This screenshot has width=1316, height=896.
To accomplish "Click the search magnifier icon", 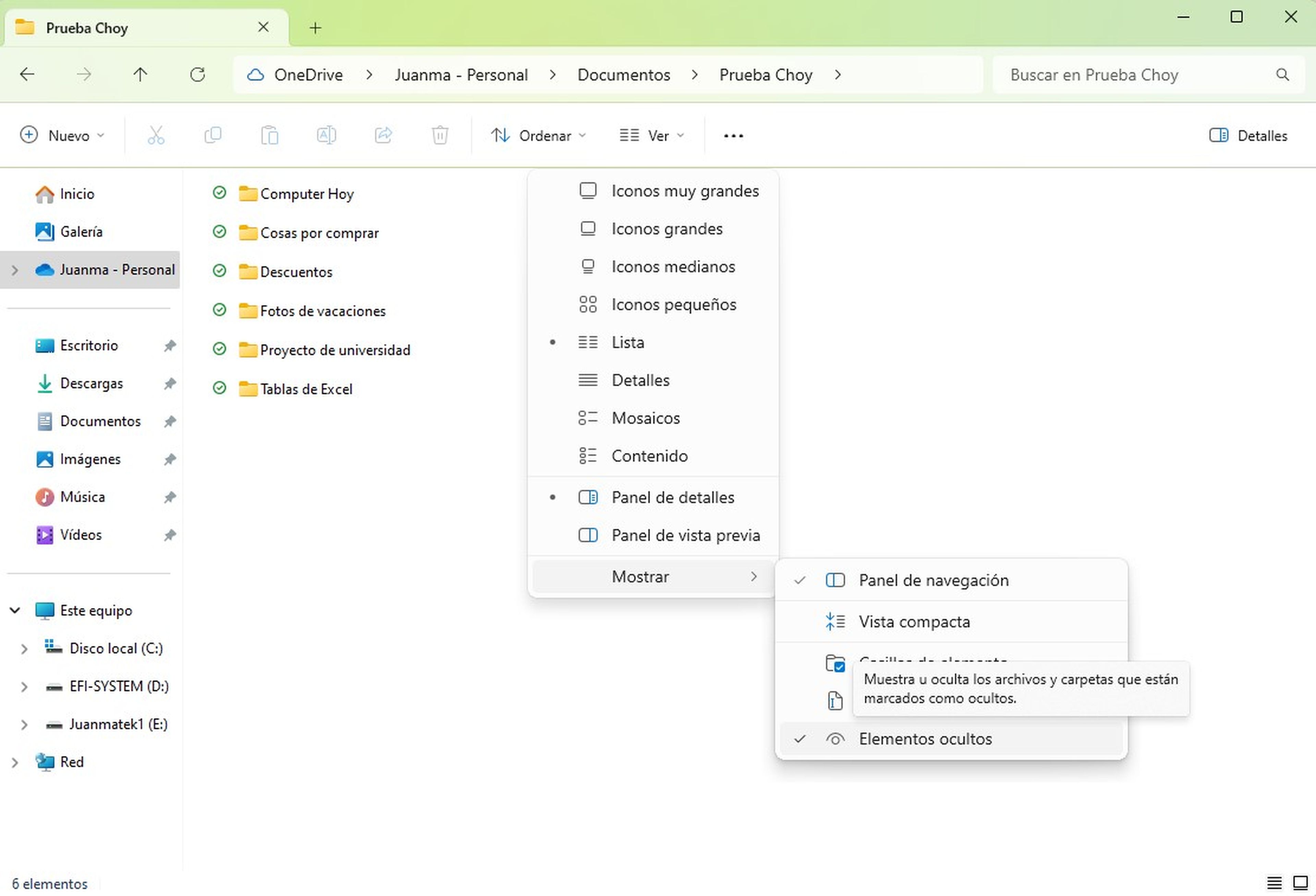I will (x=1283, y=74).
